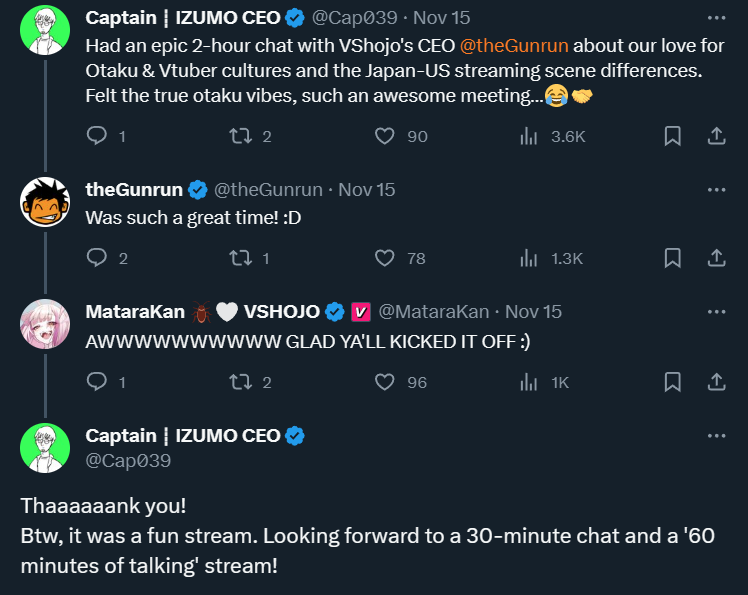
Task: Open more options on Captain's first tweet
Action: click(716, 18)
